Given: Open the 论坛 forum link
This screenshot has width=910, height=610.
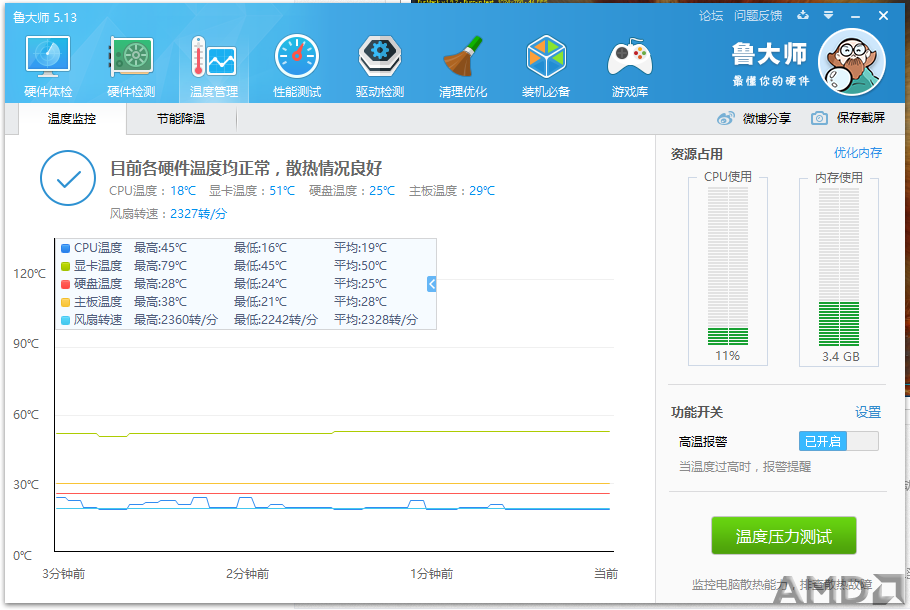Looking at the screenshot, I should coord(711,16).
